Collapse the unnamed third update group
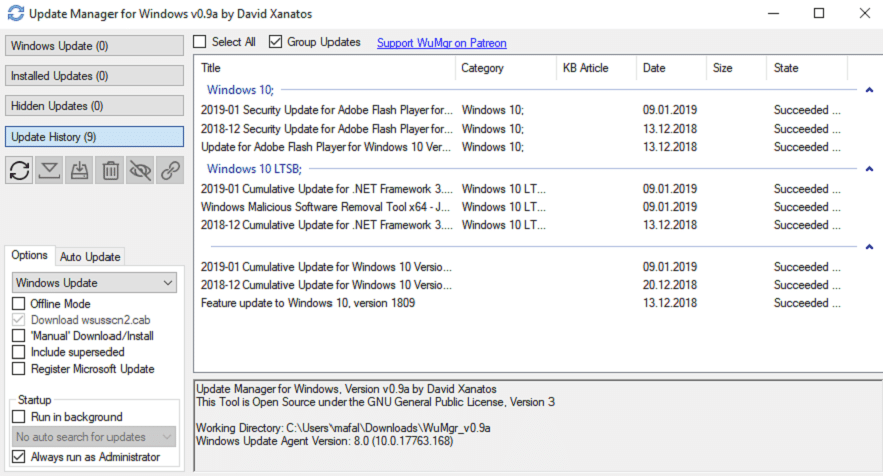The image size is (883, 476). pos(869,247)
